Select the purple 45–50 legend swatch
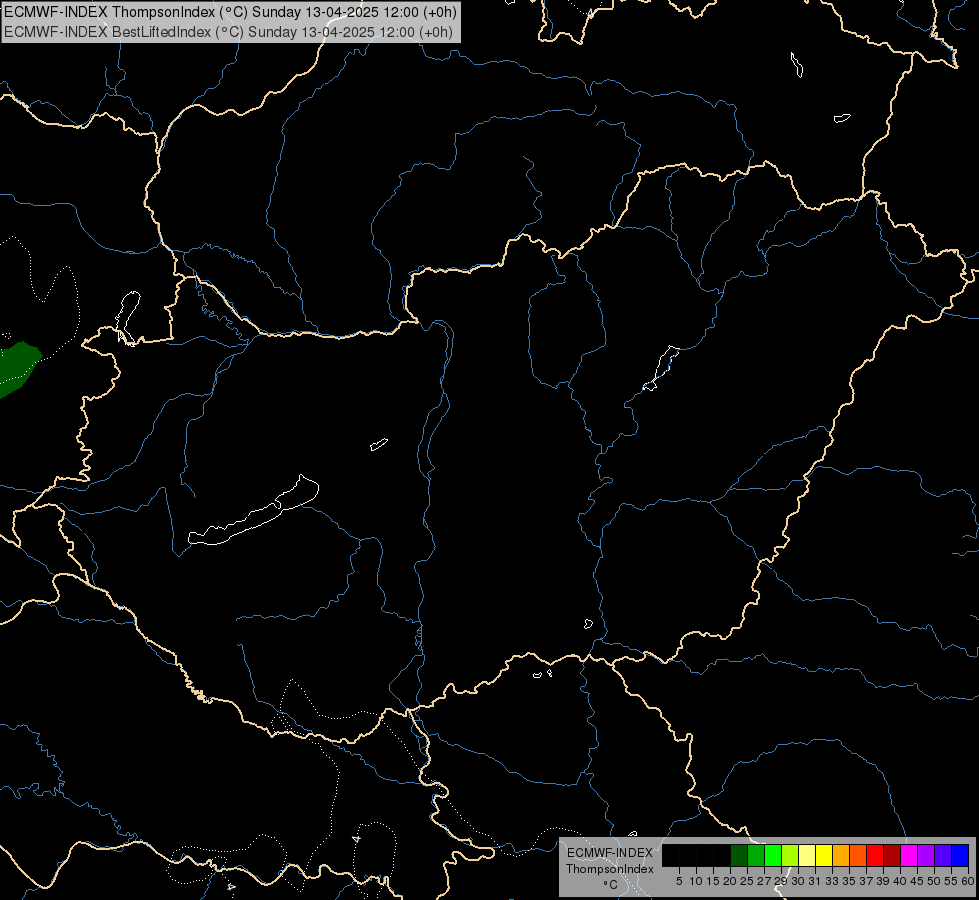The image size is (979, 900). point(926,855)
